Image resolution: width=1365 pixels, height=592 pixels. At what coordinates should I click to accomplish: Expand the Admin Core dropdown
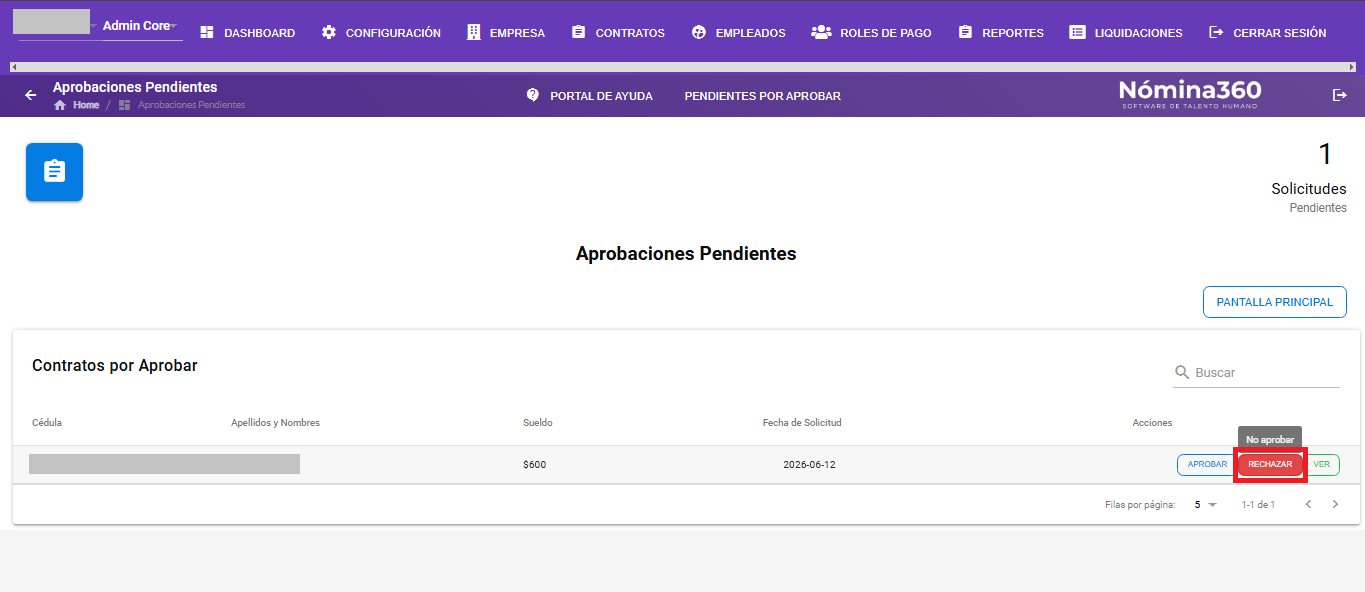pyautogui.click(x=140, y=26)
